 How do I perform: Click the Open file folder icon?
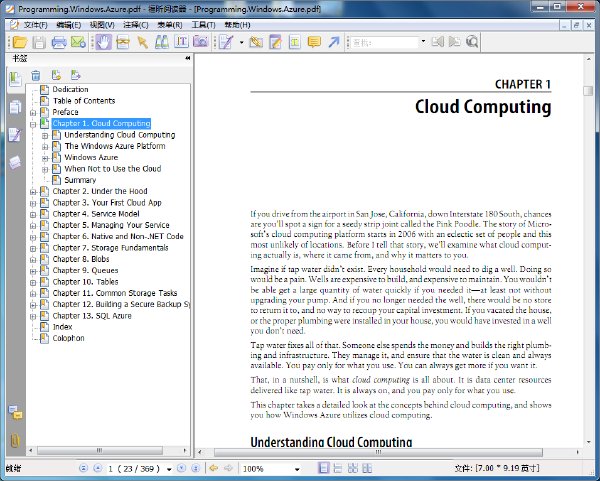[20, 42]
